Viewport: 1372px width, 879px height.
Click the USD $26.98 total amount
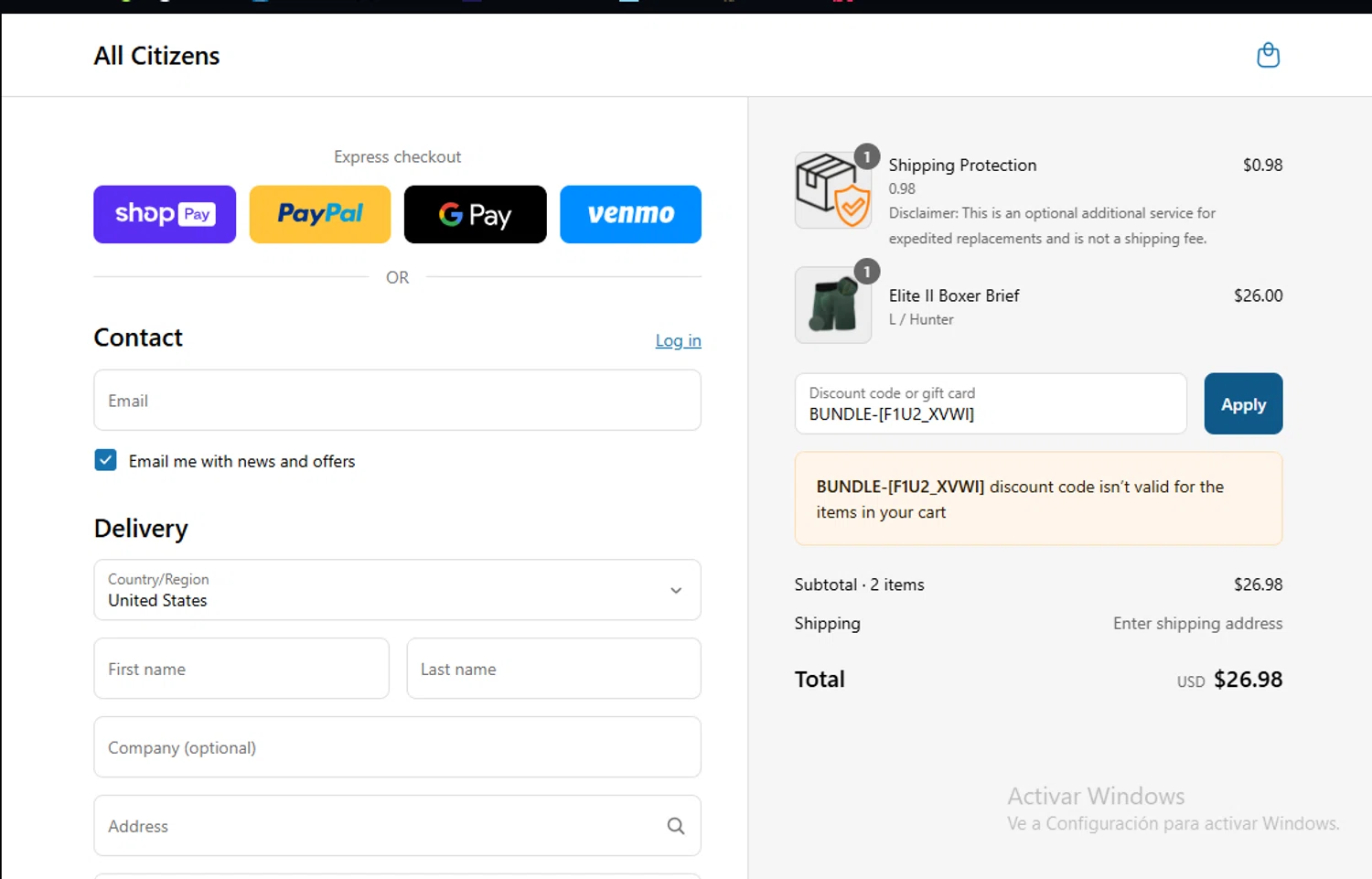click(x=1229, y=680)
